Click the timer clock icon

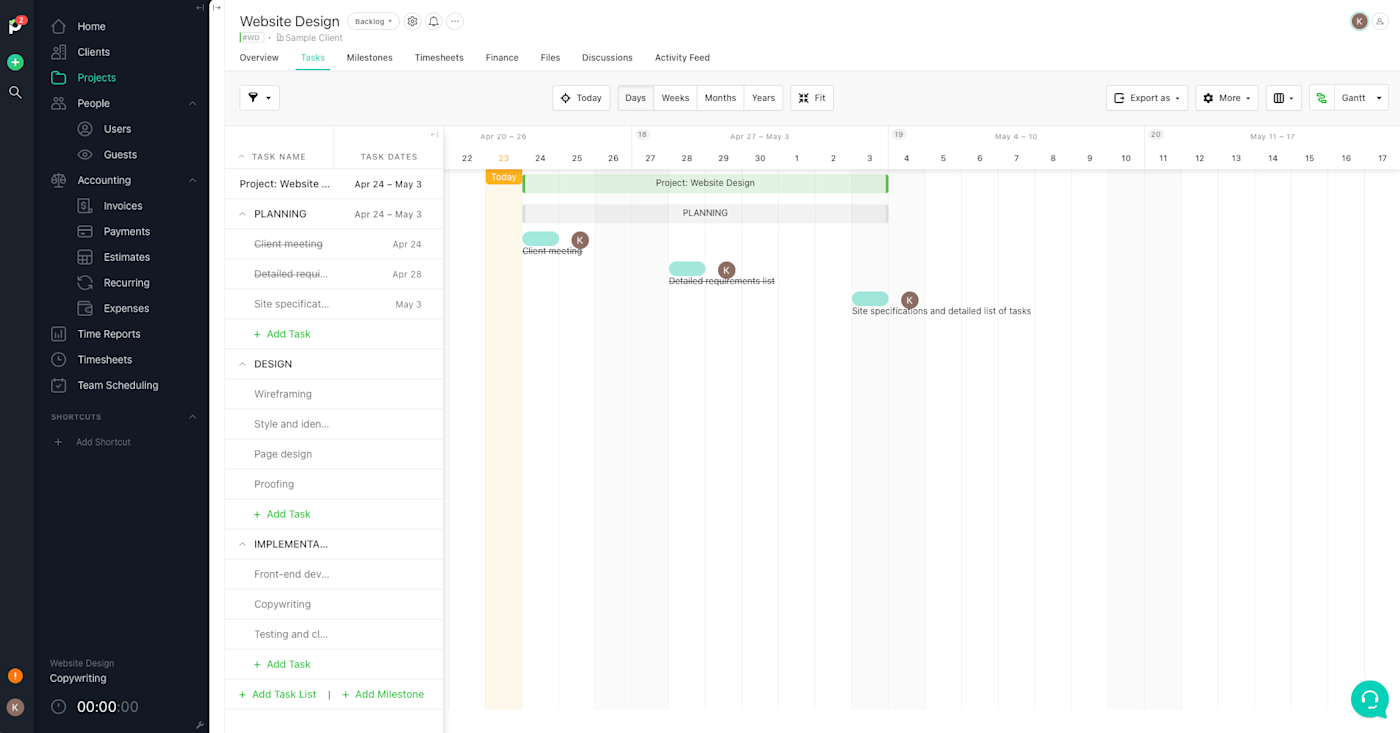click(59, 707)
